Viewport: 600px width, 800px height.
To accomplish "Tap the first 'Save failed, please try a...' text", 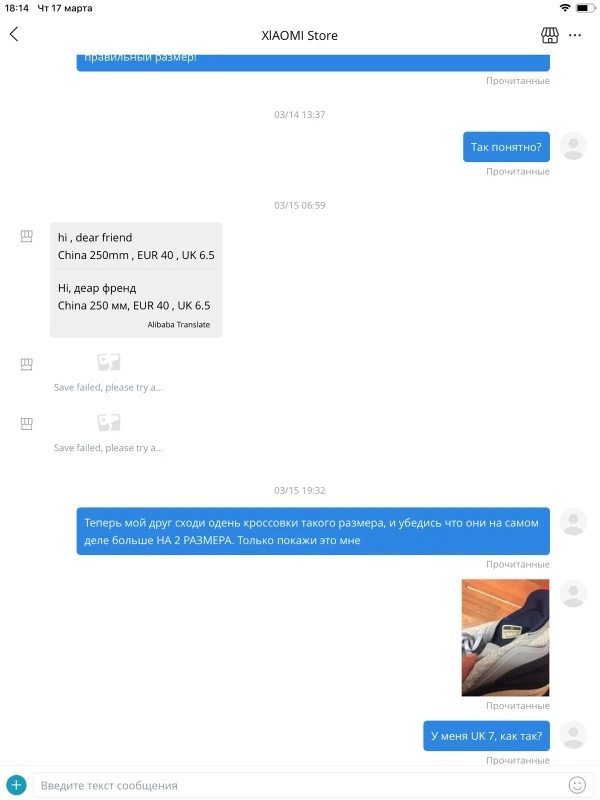I will 108,387.
